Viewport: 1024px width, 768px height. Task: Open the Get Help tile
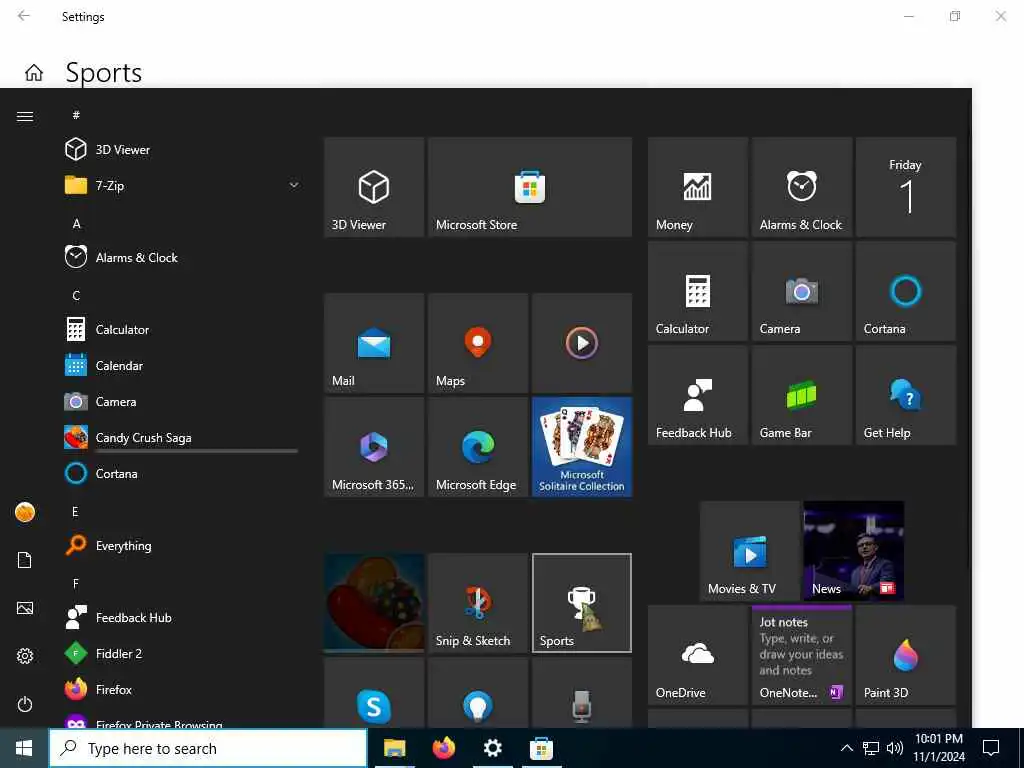point(906,395)
